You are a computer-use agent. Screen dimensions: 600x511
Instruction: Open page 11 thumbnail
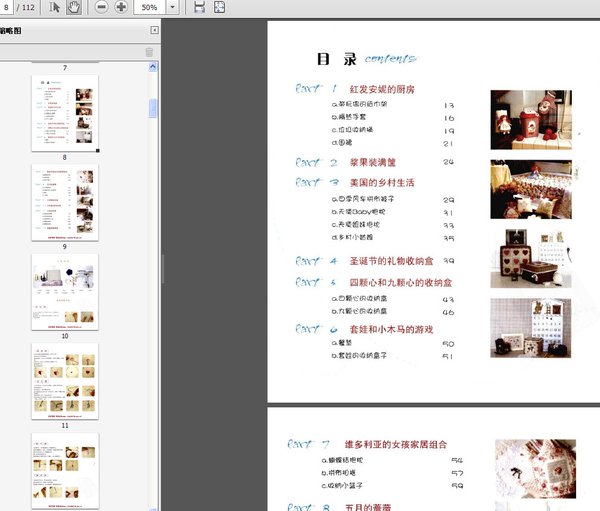pyautogui.click(x=65, y=381)
